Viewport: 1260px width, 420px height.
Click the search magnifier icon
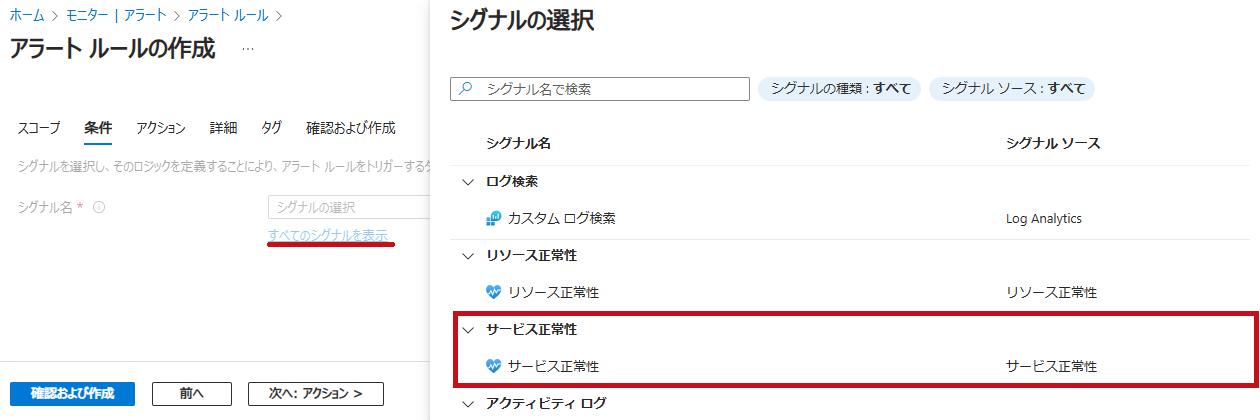pyautogui.click(x=465, y=89)
